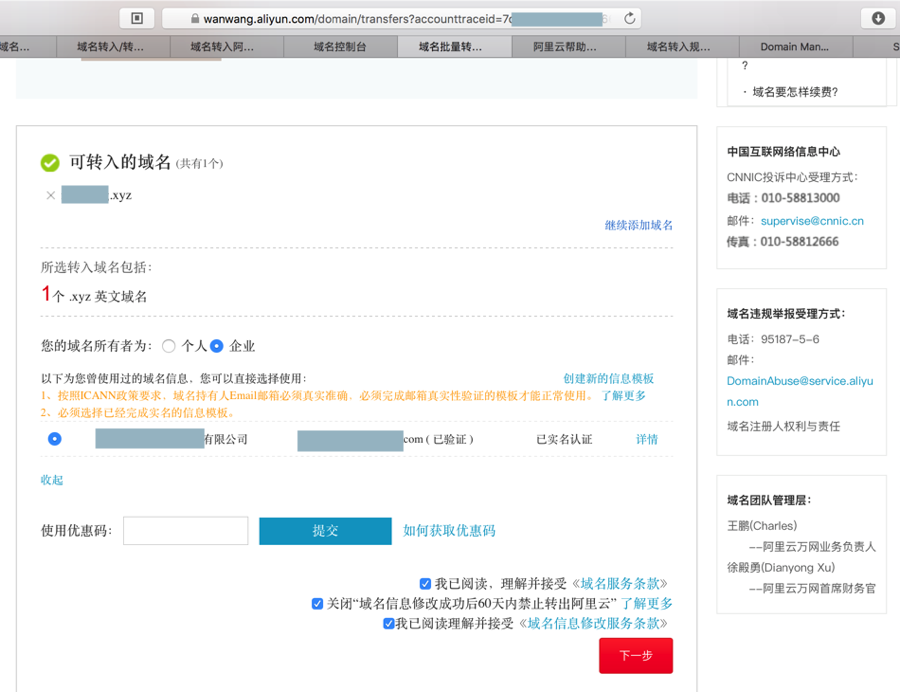
Task: Remove the .xyz domain with the X icon
Action: (x=51, y=195)
